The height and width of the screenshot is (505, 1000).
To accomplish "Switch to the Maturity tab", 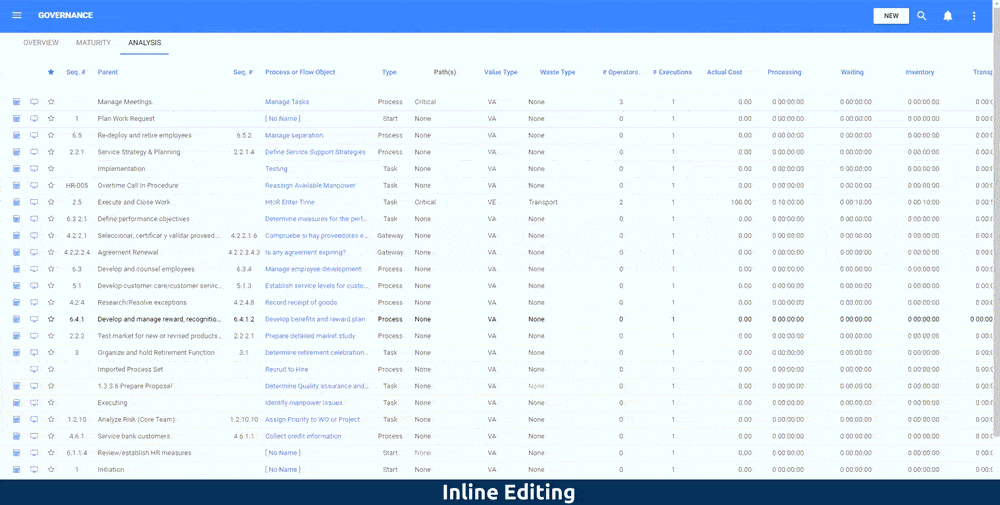I will click(93, 43).
